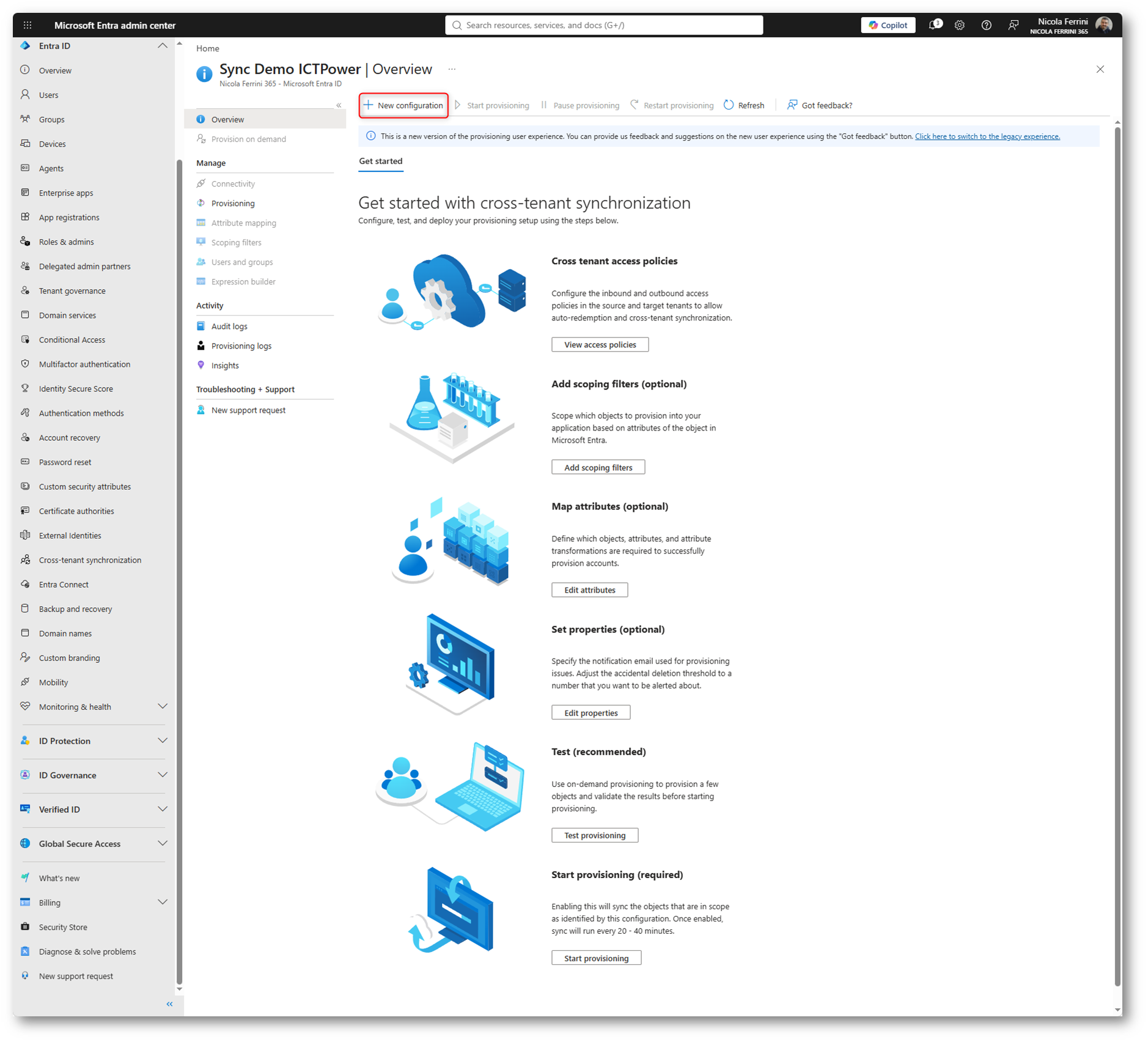Expand the Billing section chevron
1148x1042 pixels.
coord(162,902)
